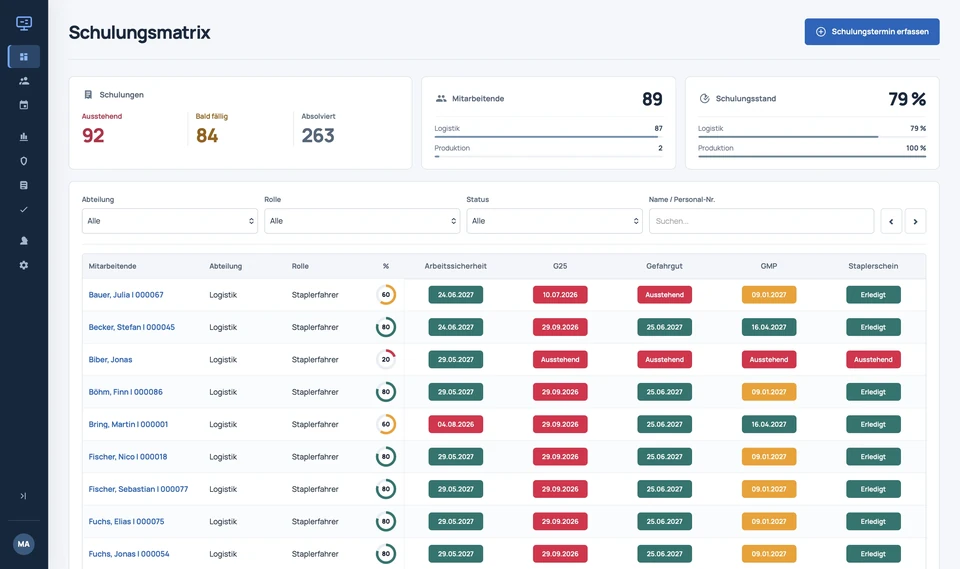Open employee Fischer, Nico | 000018
Viewport: 960px width, 569px height.
tap(127, 456)
